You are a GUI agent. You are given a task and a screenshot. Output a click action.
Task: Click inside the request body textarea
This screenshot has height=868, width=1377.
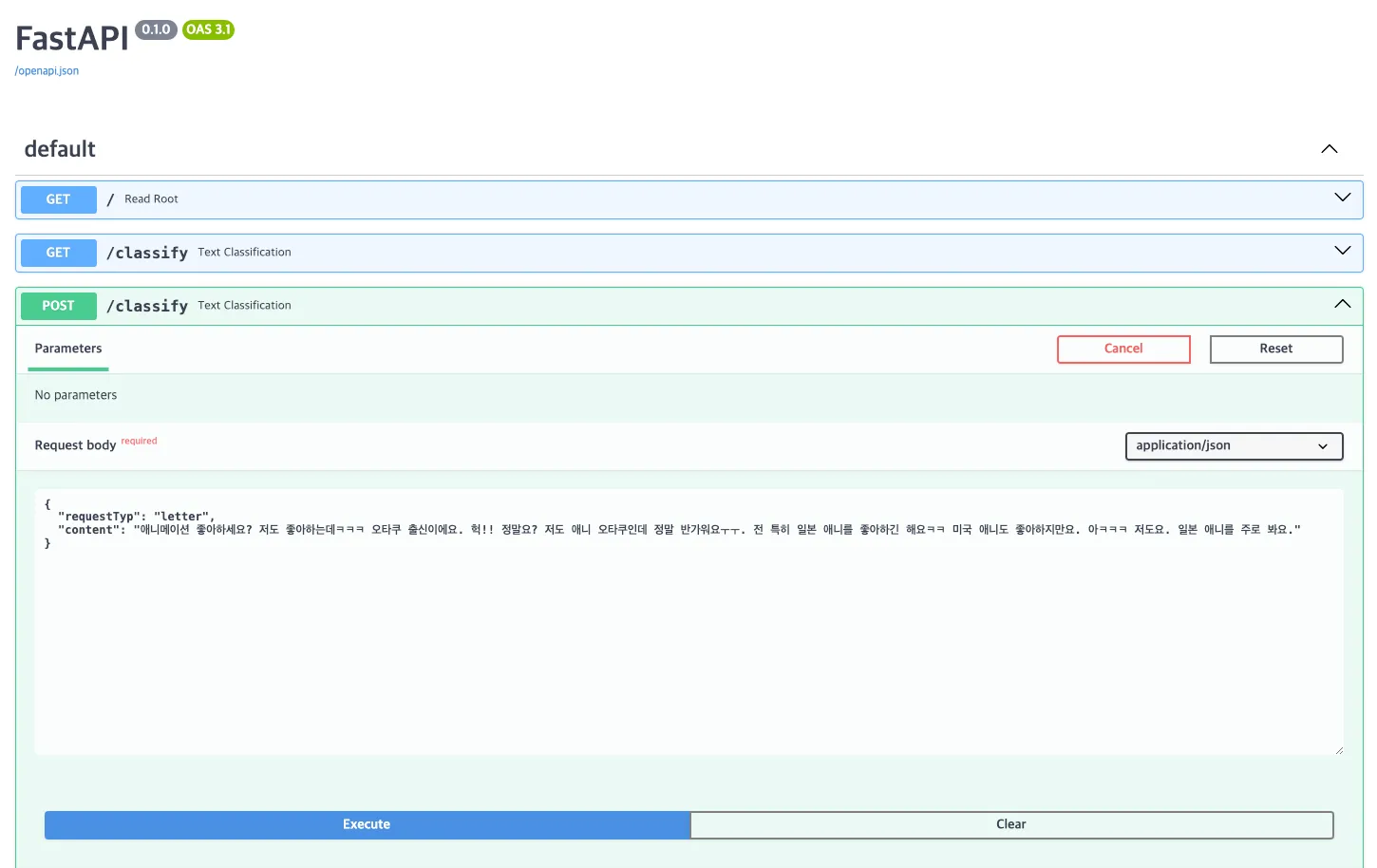689,622
